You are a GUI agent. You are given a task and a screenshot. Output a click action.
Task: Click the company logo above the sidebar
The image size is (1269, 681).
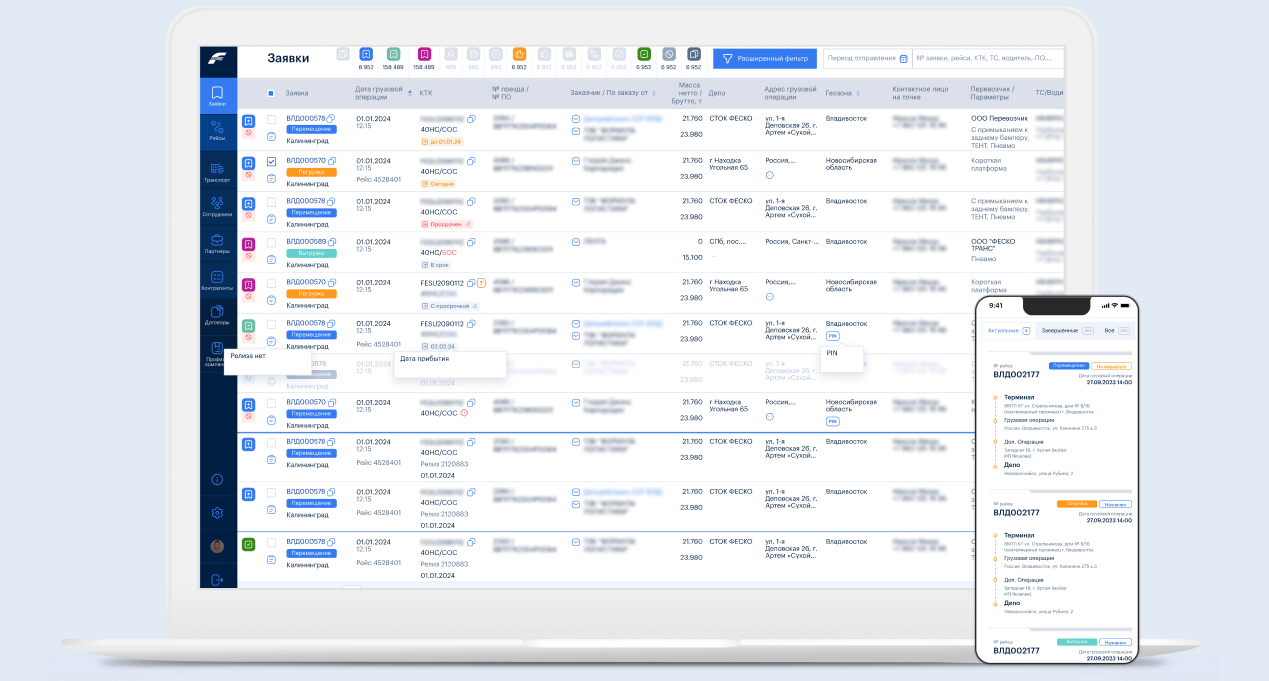click(218, 59)
